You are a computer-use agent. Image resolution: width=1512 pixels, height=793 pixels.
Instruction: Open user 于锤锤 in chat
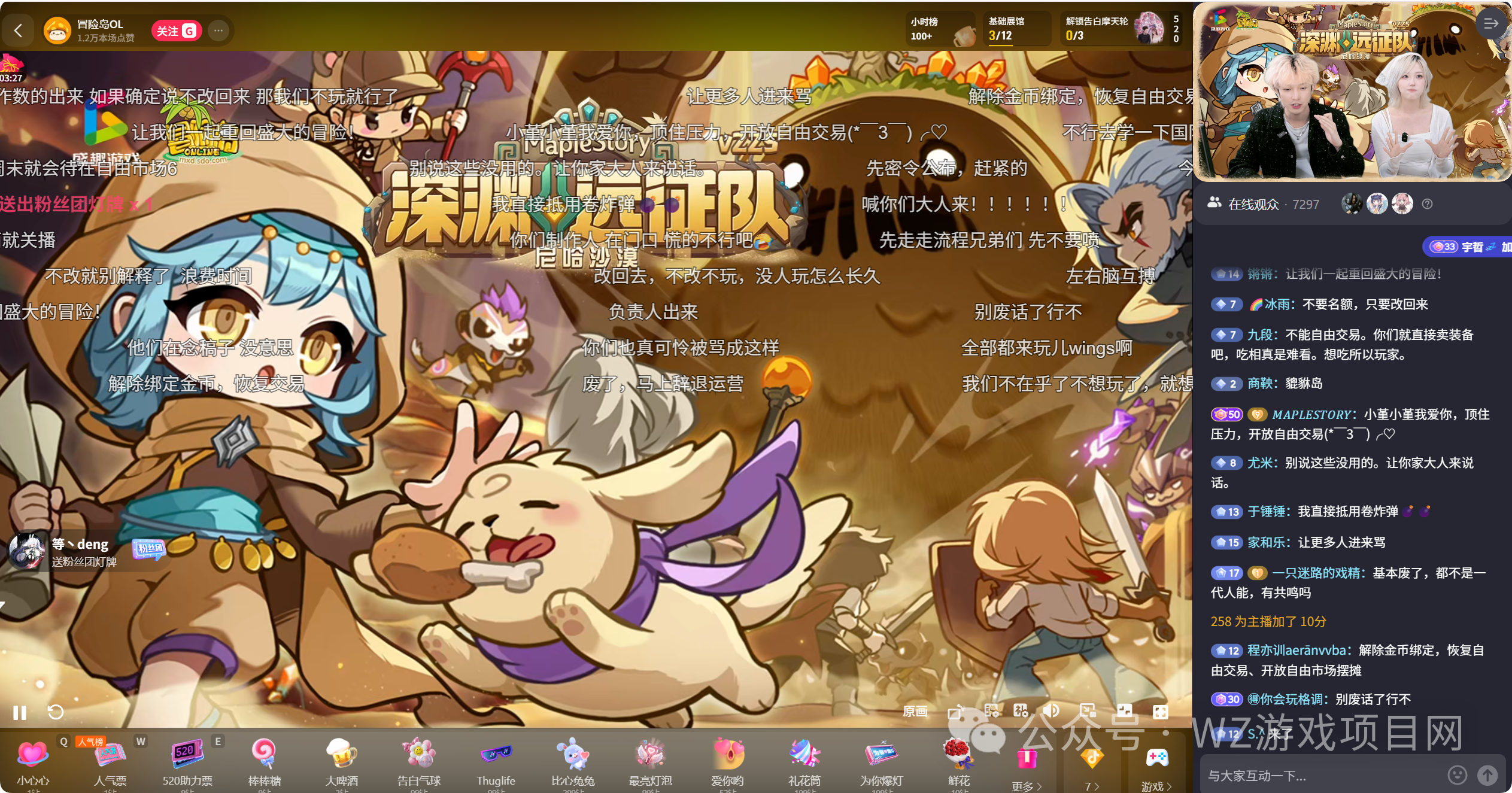point(1267,511)
